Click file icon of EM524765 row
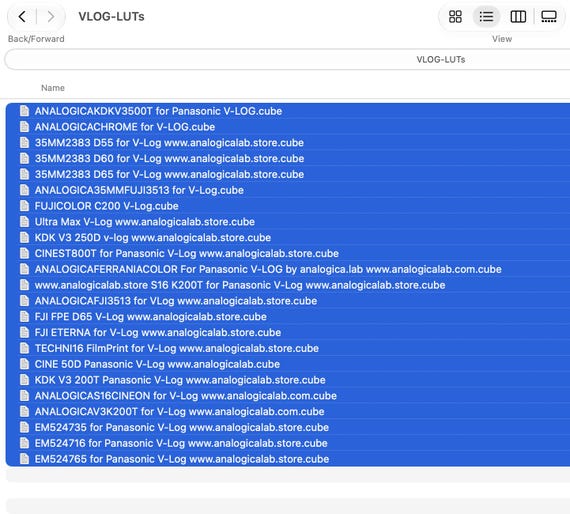 pyautogui.click(x=24, y=458)
